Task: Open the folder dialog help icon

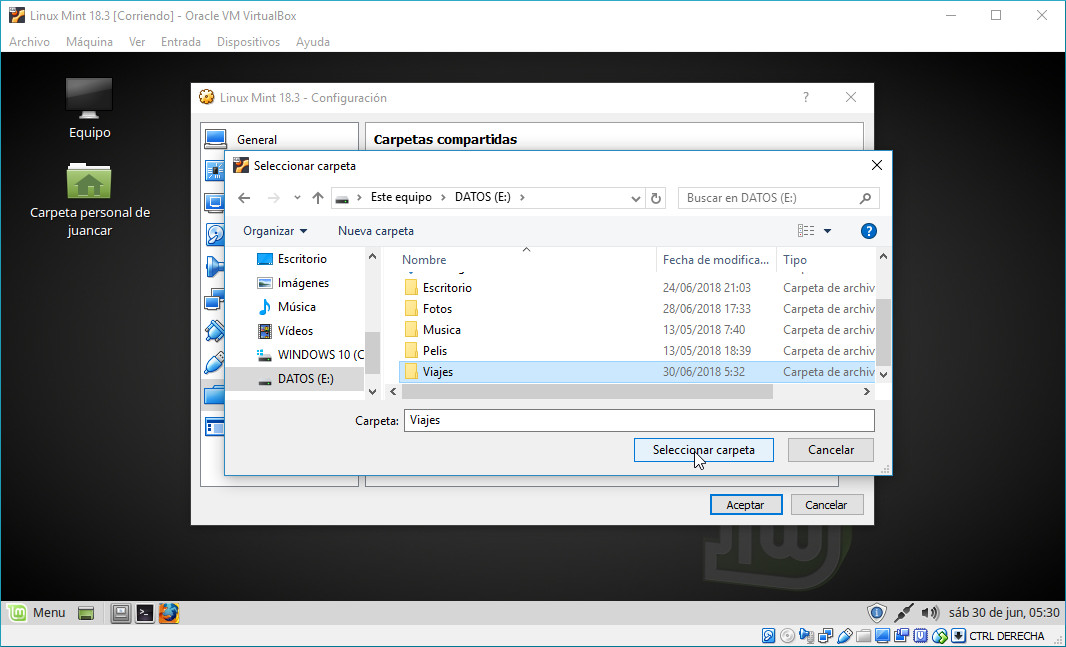Action: (868, 231)
